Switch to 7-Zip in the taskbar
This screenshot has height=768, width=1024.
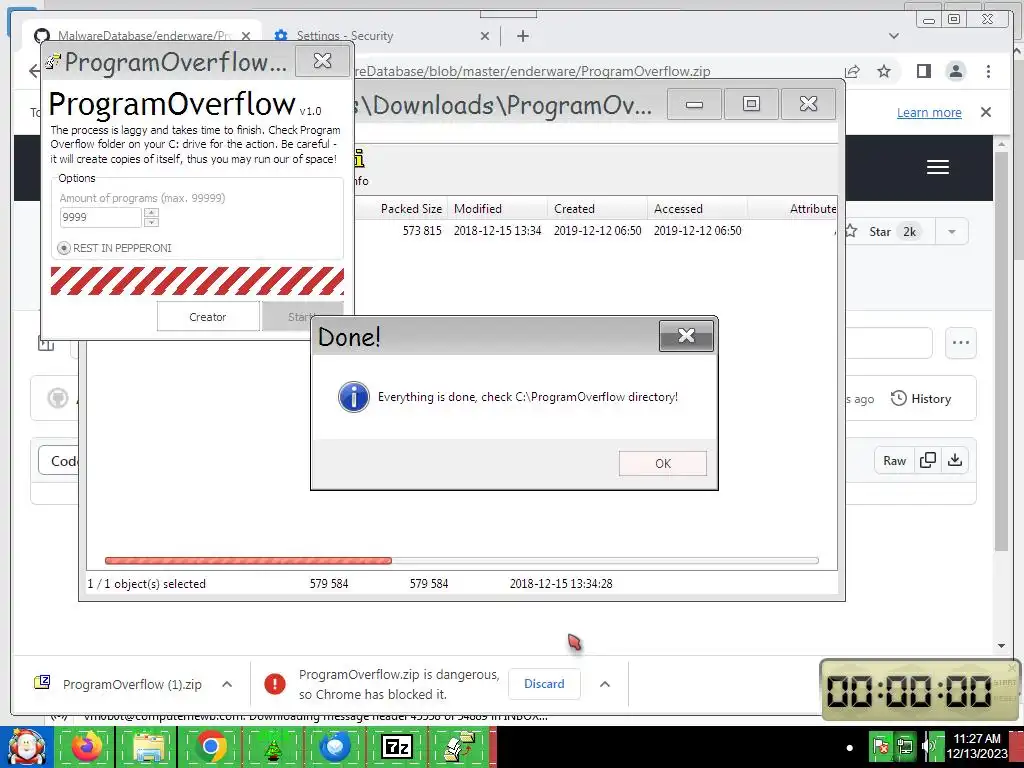coord(397,747)
